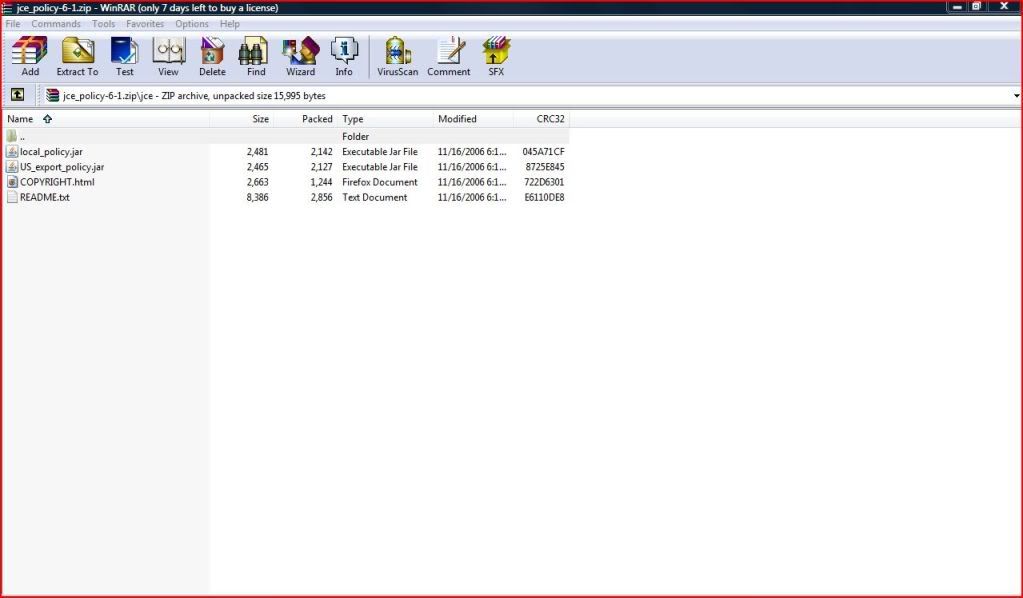Open the File menu
This screenshot has width=1023, height=598.
pyautogui.click(x=13, y=23)
